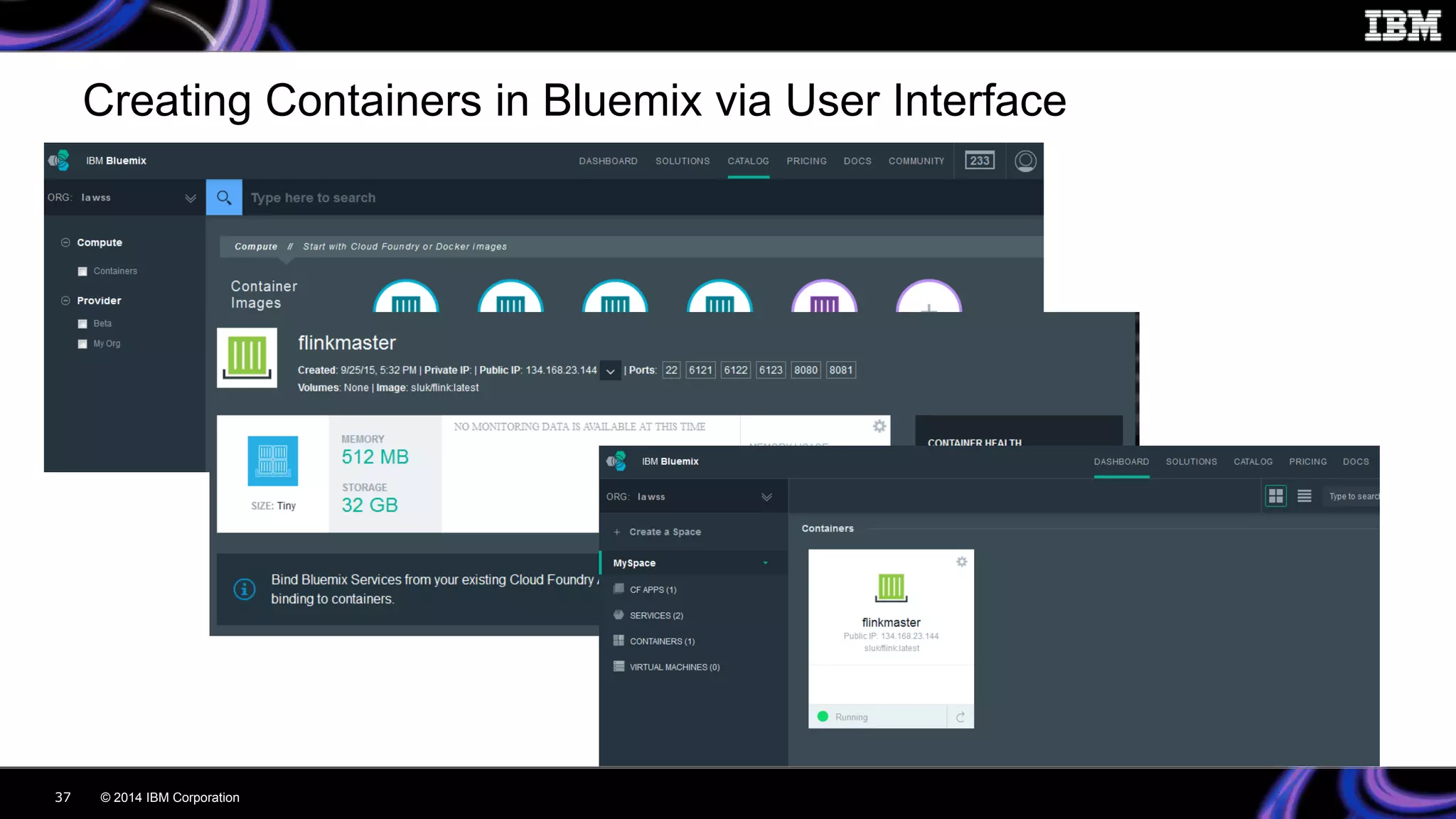Open DOCS in the Catalog window nav
The height and width of the screenshot is (819, 1456).
coord(857,161)
